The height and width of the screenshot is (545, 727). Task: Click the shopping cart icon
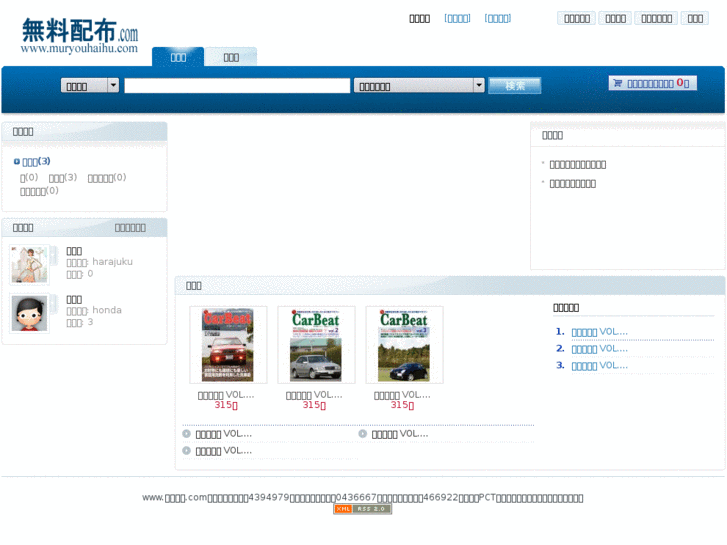click(618, 83)
